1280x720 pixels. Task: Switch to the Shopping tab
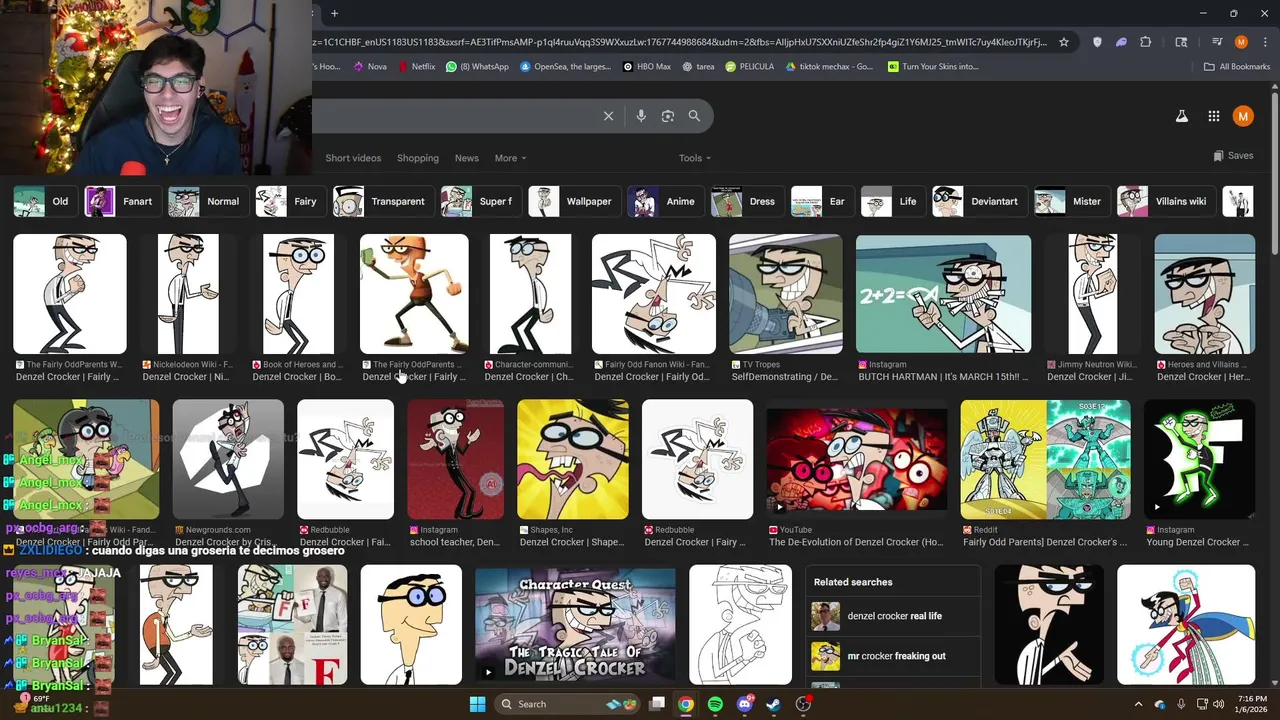point(418,158)
